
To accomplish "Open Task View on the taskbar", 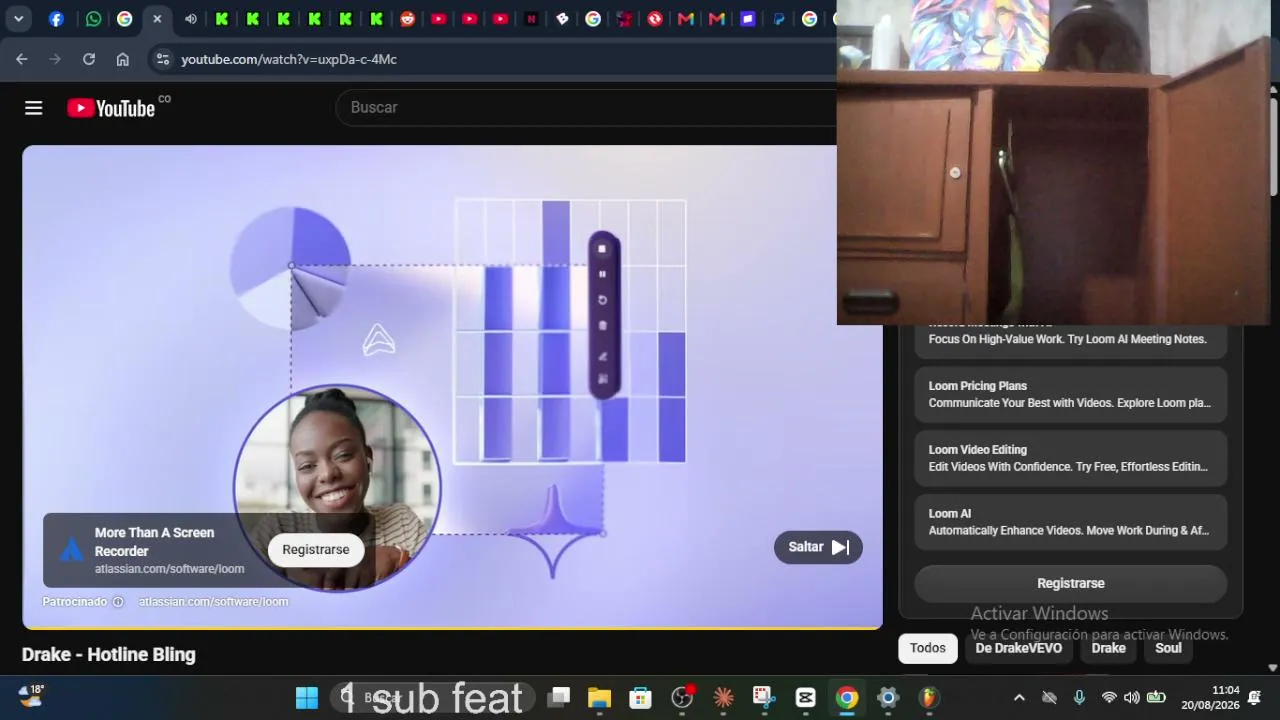I will click(x=559, y=698).
